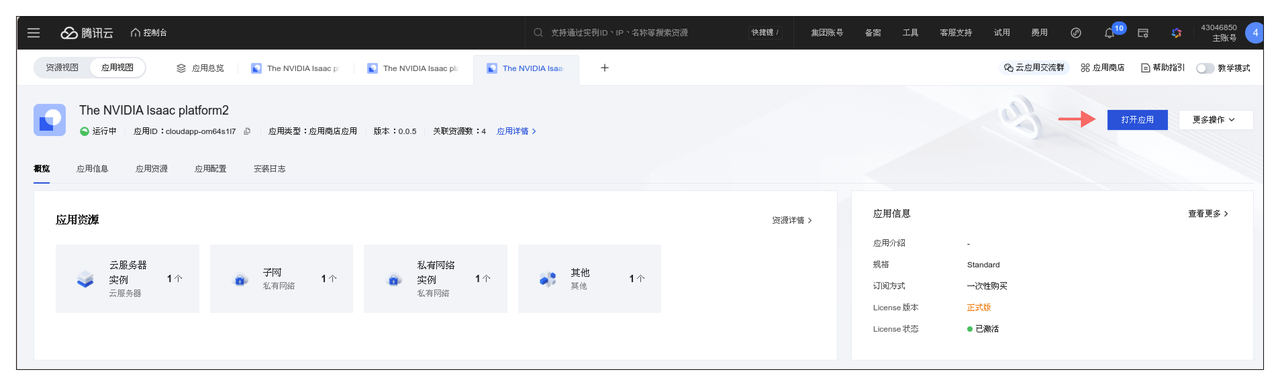Select the 子网 resource card
The width and height of the screenshot is (1280, 386).
[x=281, y=279]
